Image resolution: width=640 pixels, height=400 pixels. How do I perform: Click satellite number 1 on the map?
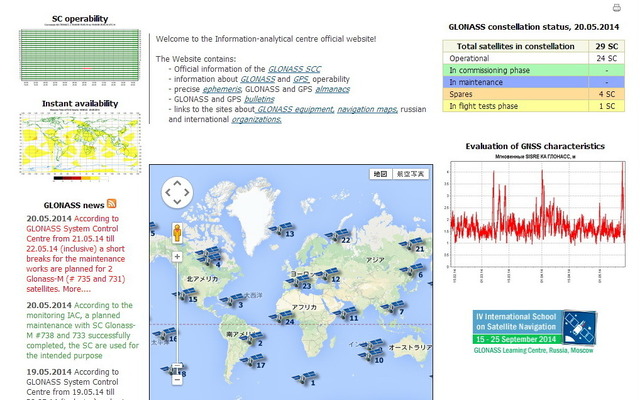(304, 379)
